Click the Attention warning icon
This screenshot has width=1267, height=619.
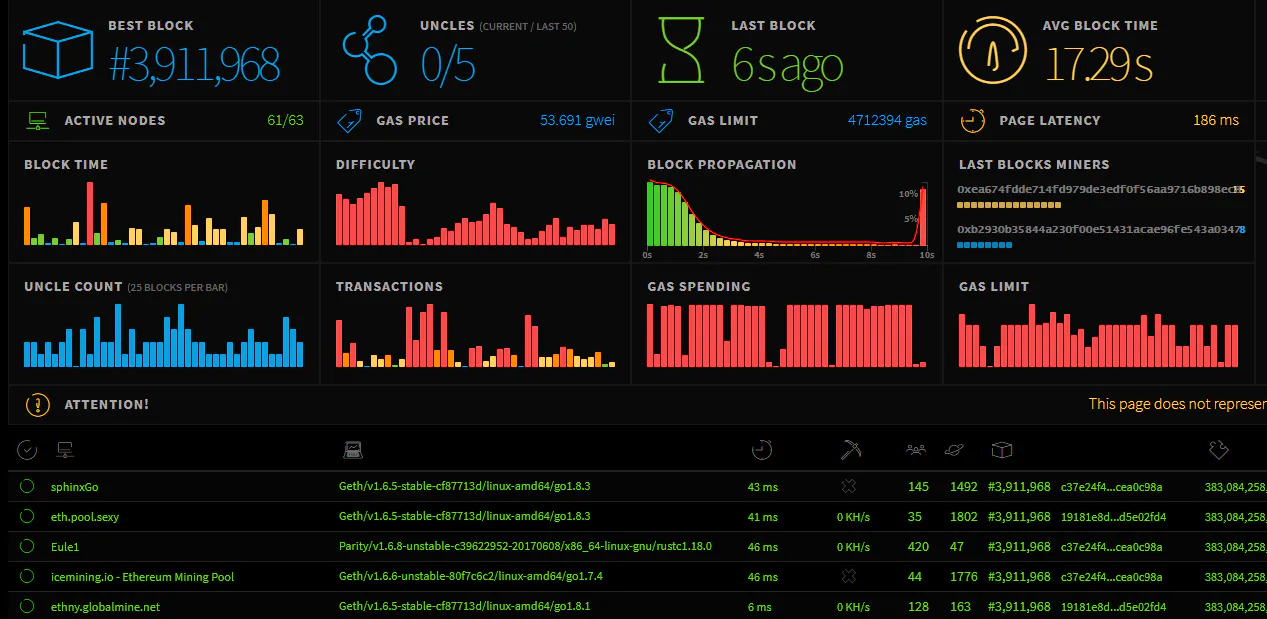coord(37,405)
